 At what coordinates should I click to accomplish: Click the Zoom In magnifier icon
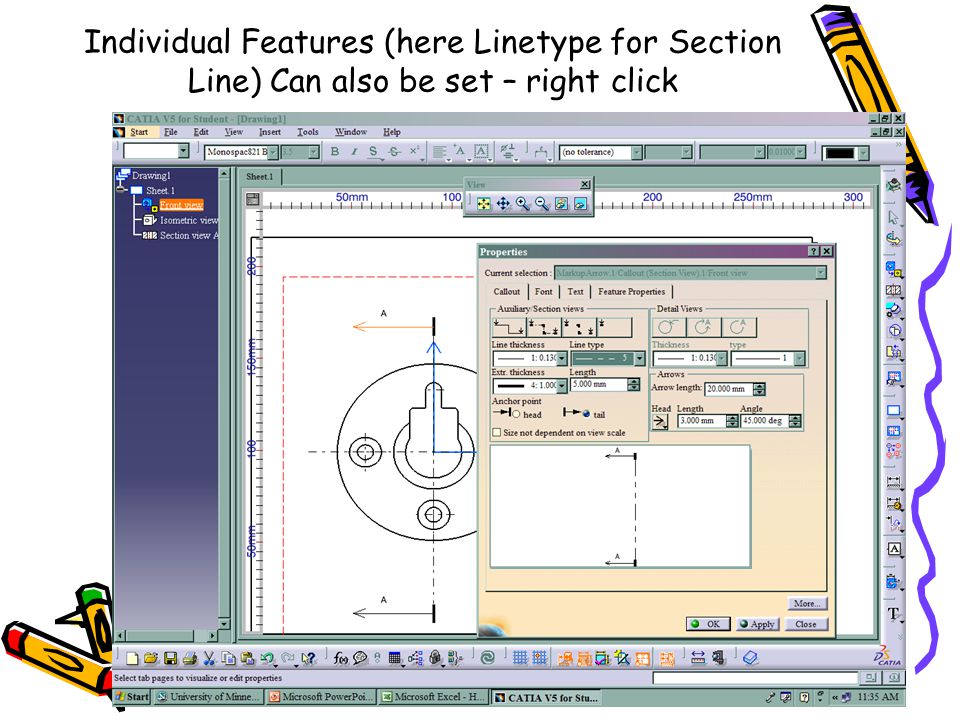coord(523,203)
